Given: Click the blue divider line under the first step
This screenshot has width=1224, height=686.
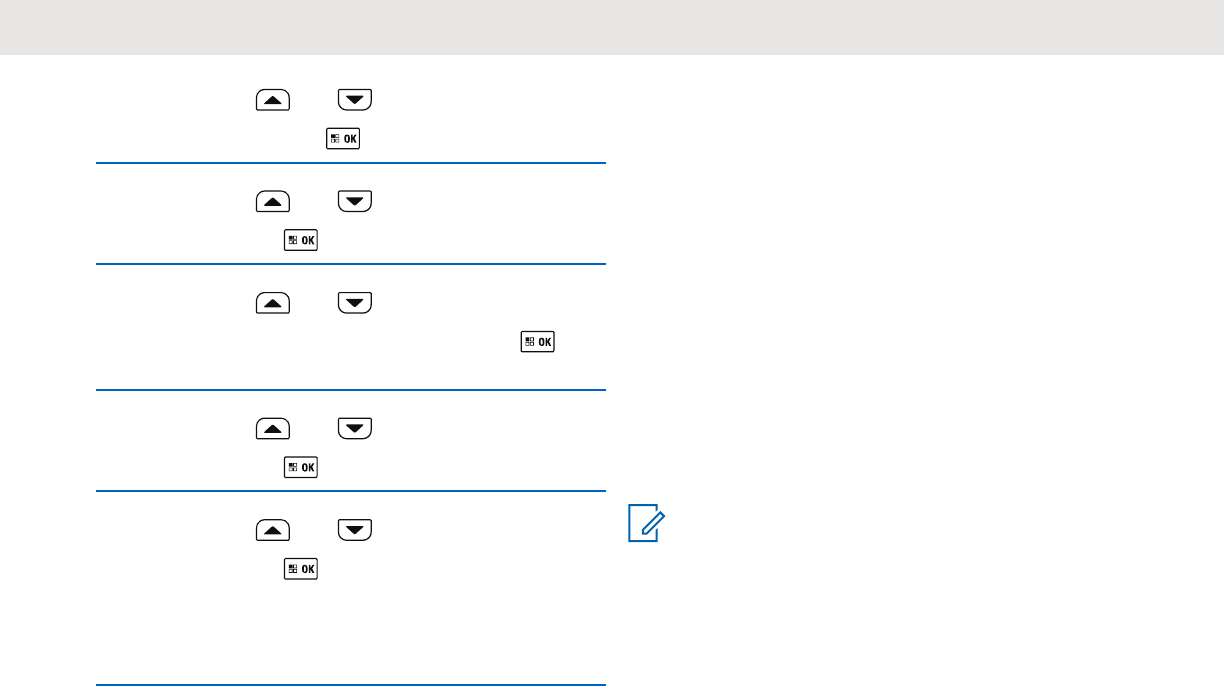Looking at the screenshot, I should (351, 163).
